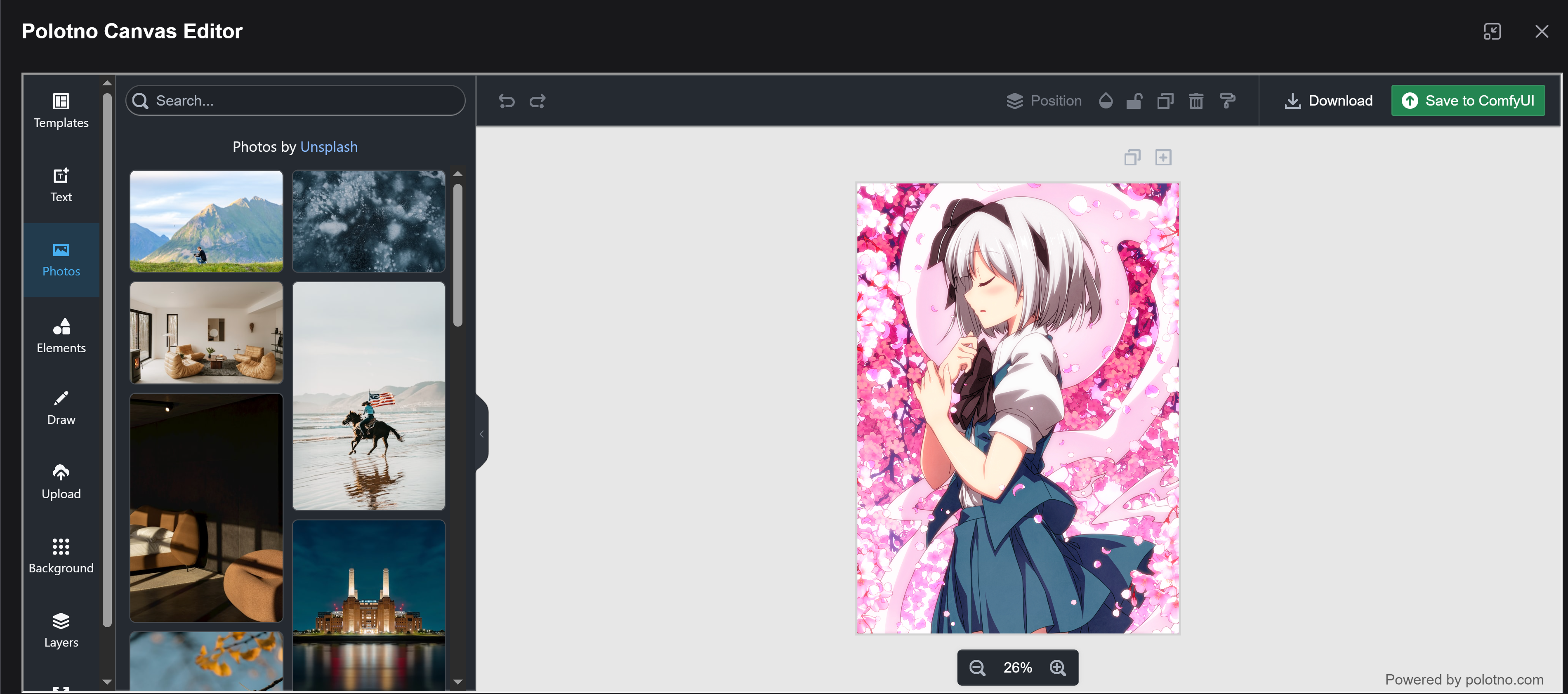Image resolution: width=1568 pixels, height=694 pixels.
Task: Click the zoom out magnifier icon
Action: coord(977,668)
